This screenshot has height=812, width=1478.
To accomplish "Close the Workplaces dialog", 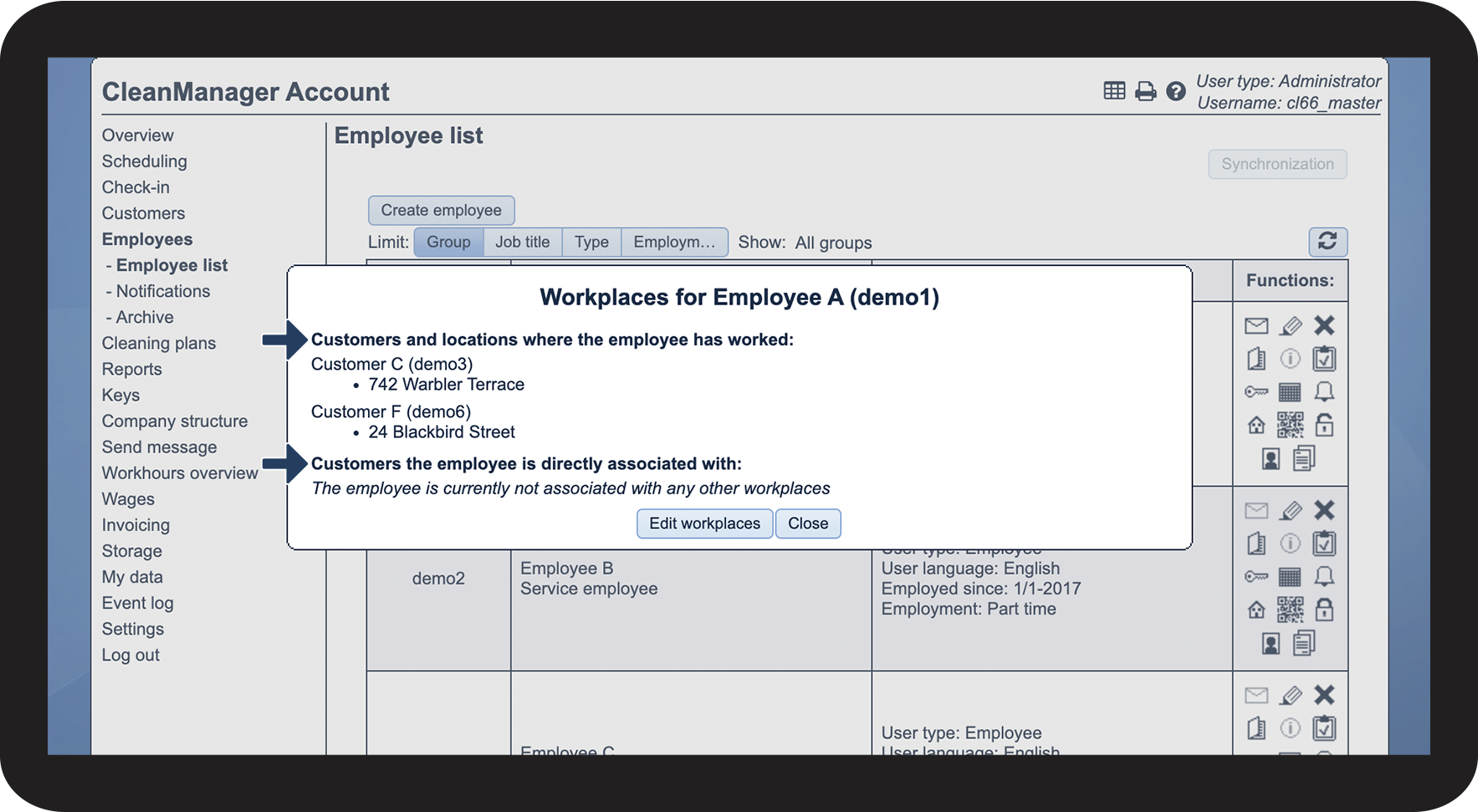I will tap(808, 523).
